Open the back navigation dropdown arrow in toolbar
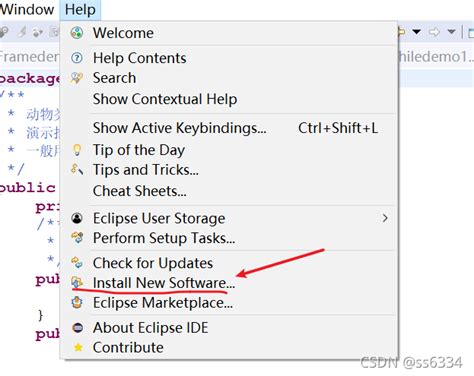The width and height of the screenshot is (474, 376). click(416, 32)
